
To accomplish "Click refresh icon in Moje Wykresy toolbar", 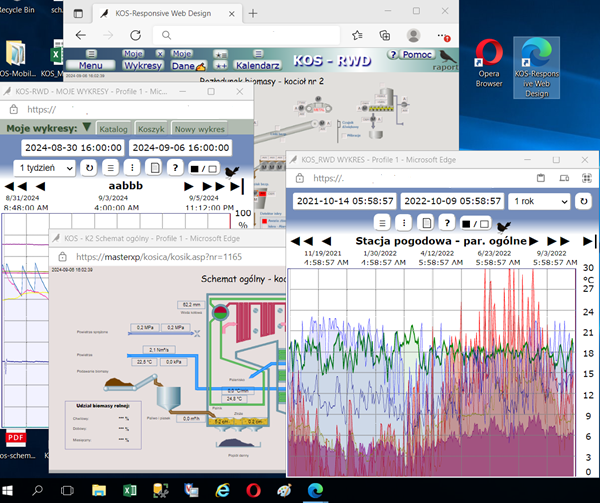I will point(89,168).
